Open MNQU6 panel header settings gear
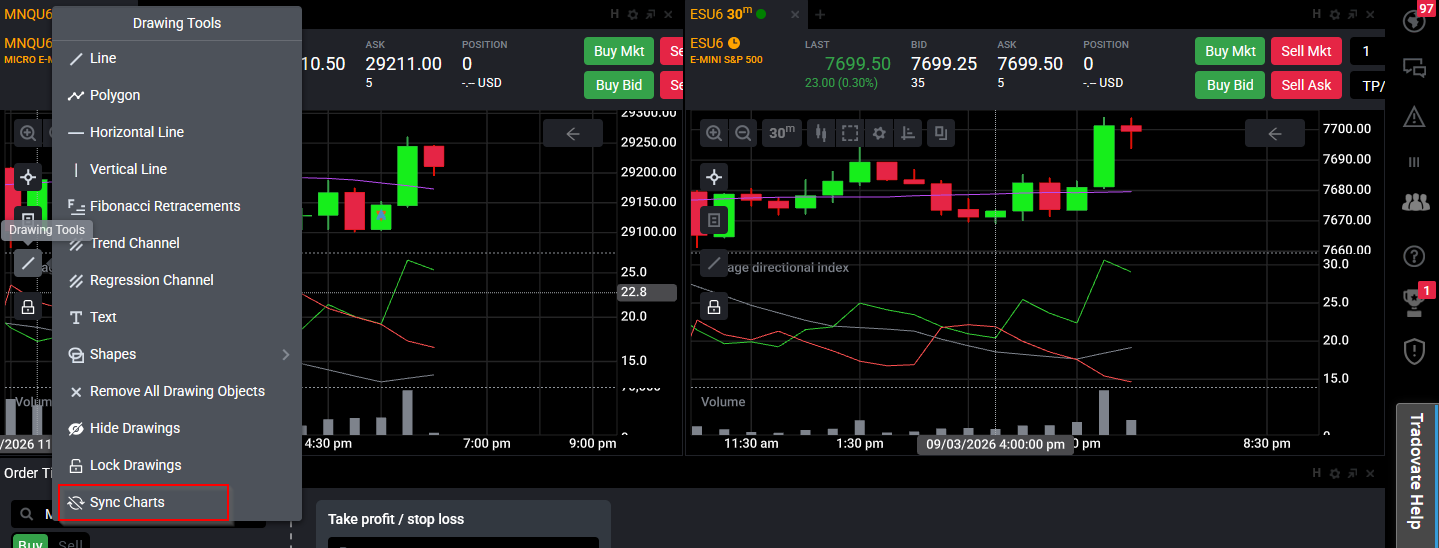 633,14
